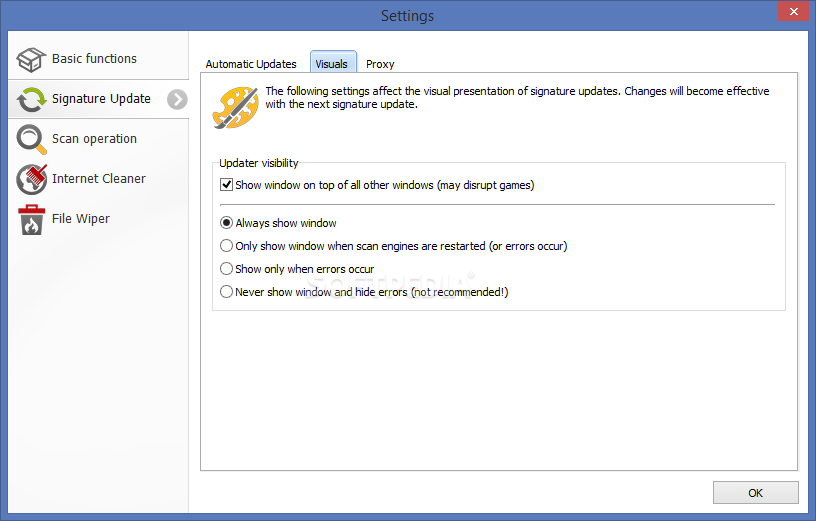816x521 pixels.
Task: Click the Basic functions box icon
Action: click(x=31, y=59)
